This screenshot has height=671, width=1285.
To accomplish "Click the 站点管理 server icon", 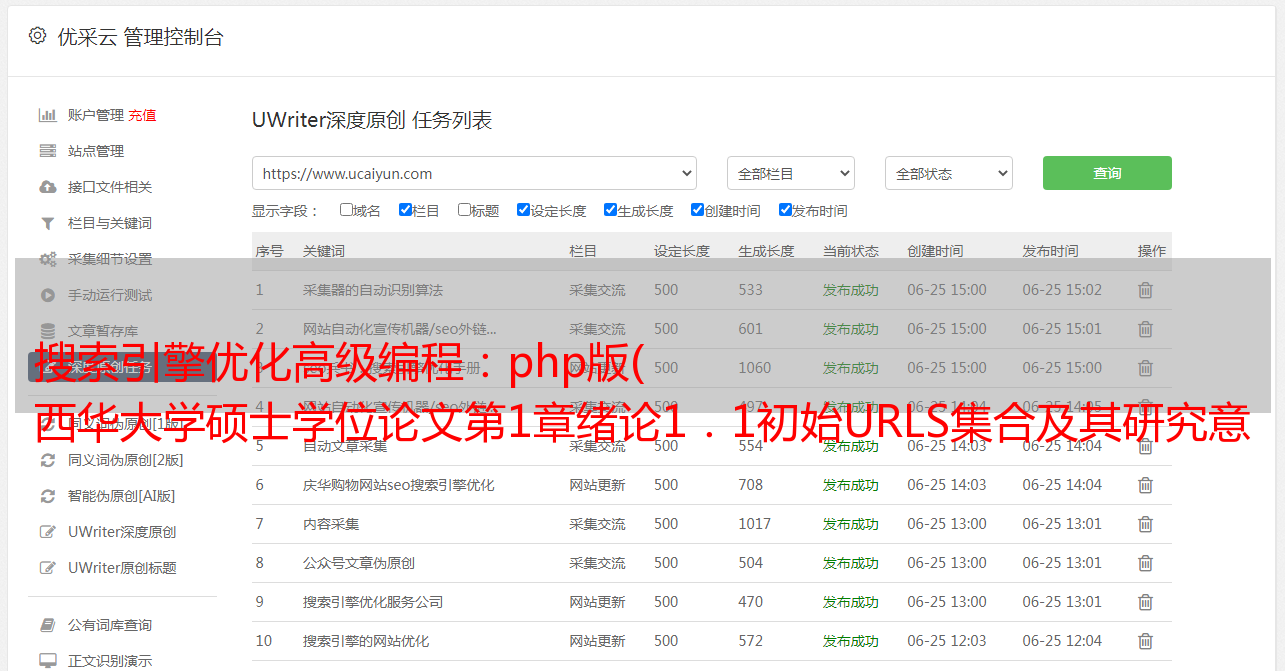I will [47, 151].
